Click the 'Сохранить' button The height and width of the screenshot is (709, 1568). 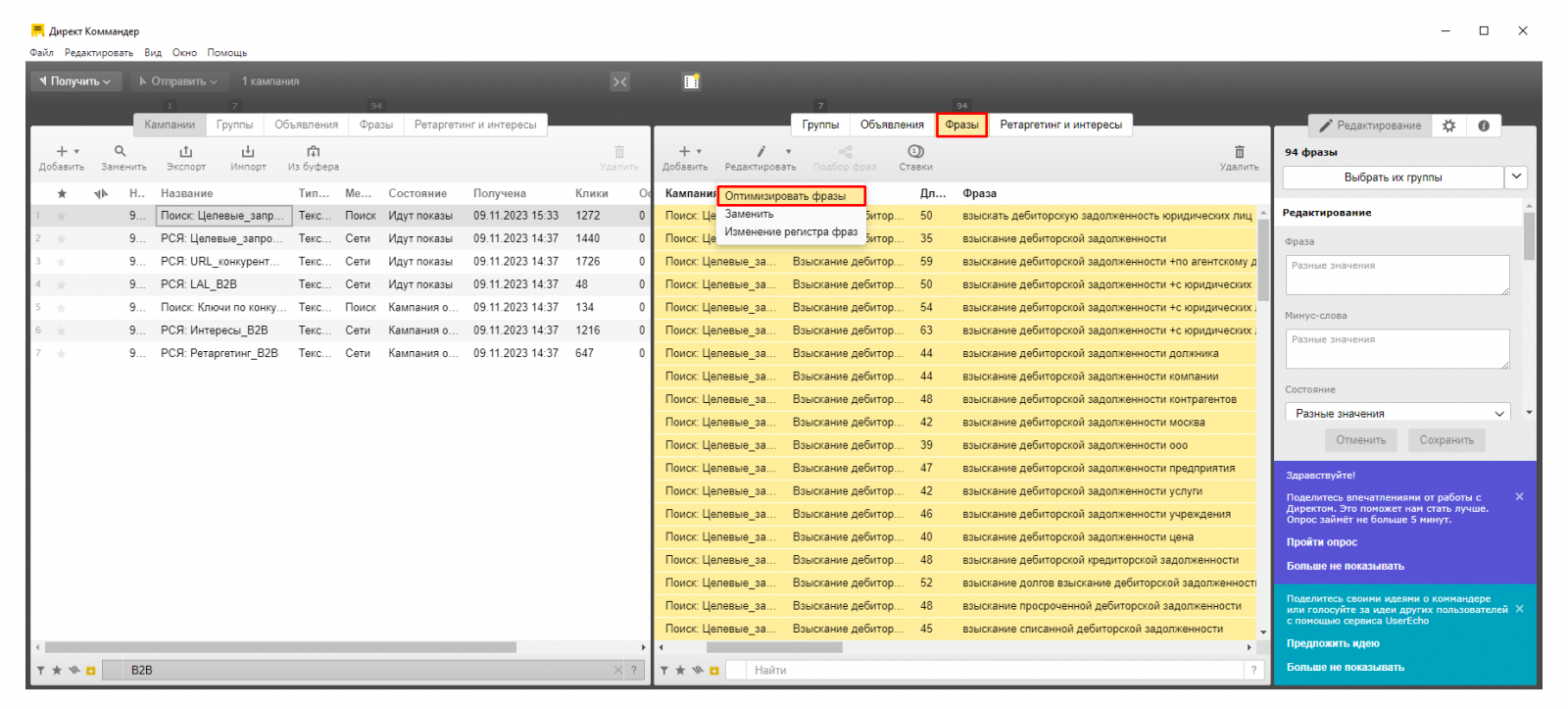[1445, 440]
